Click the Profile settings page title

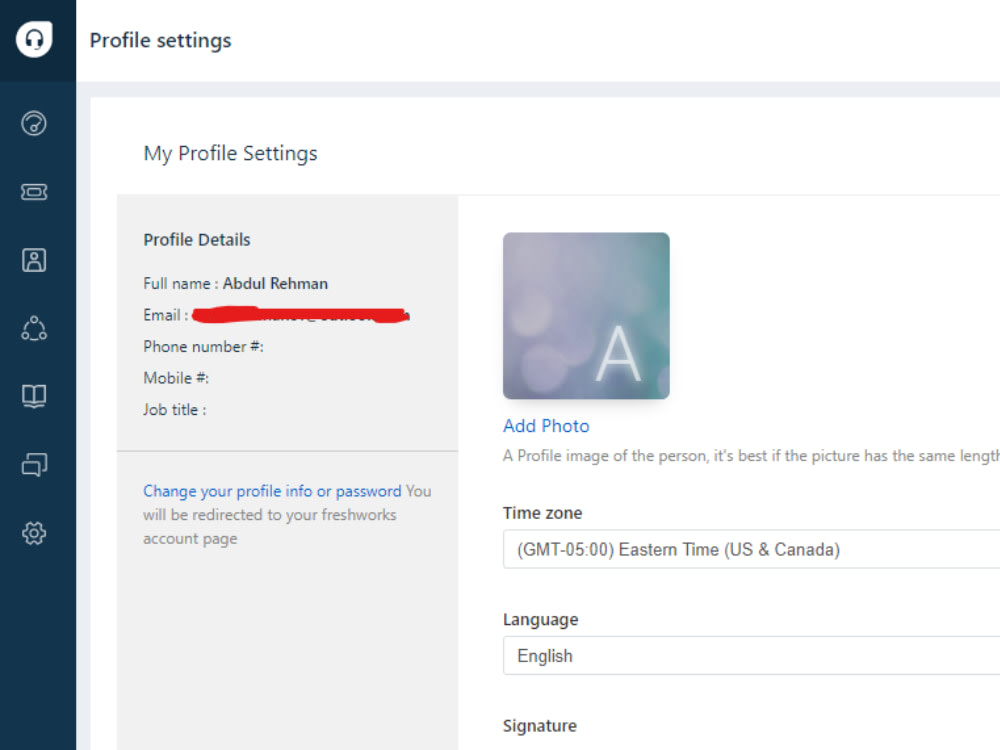[x=160, y=40]
